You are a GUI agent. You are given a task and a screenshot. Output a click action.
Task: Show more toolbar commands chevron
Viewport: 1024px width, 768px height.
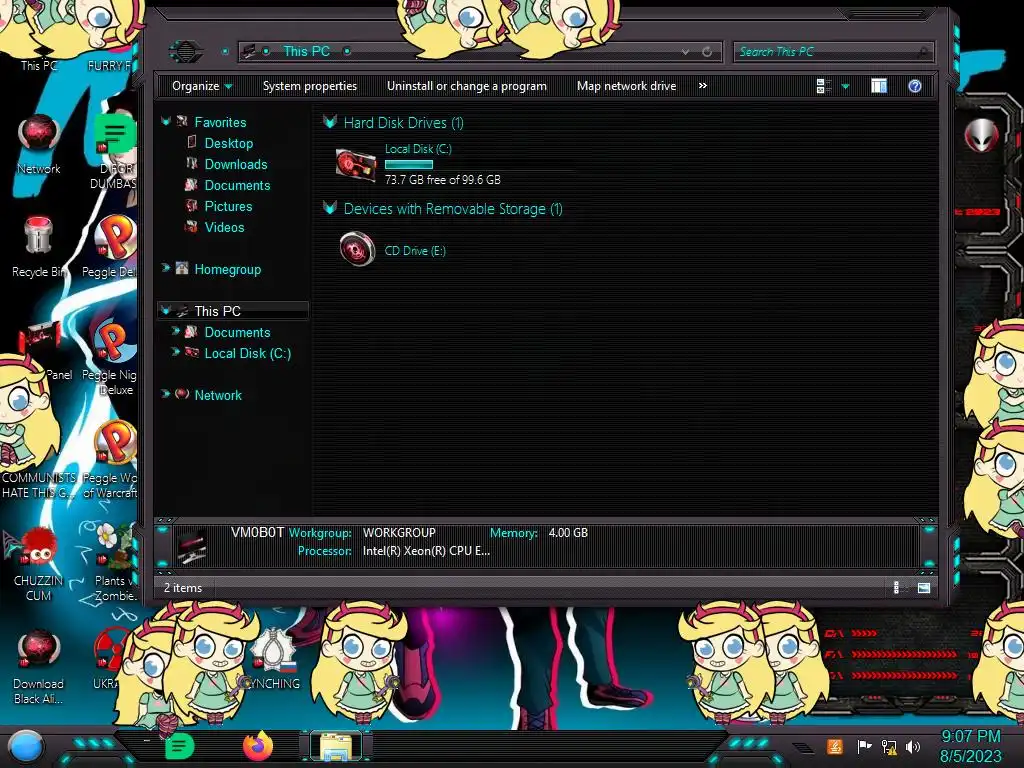[x=703, y=86]
